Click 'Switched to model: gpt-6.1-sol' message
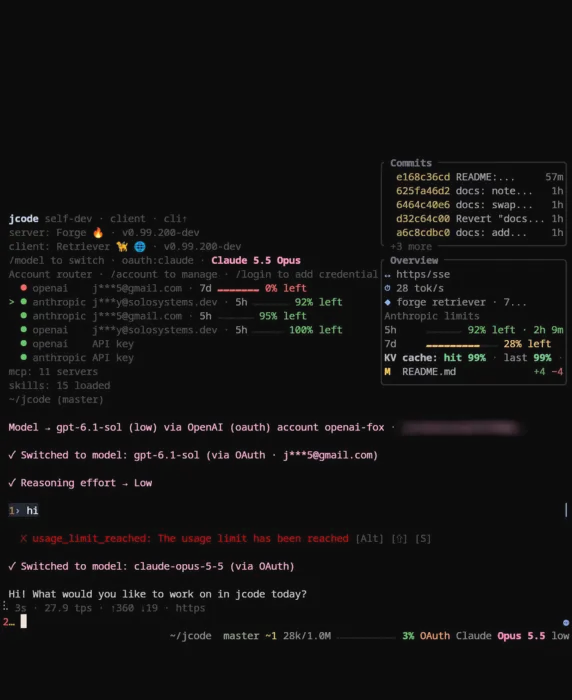Screen dimensions: 572x700 click(x=193, y=455)
